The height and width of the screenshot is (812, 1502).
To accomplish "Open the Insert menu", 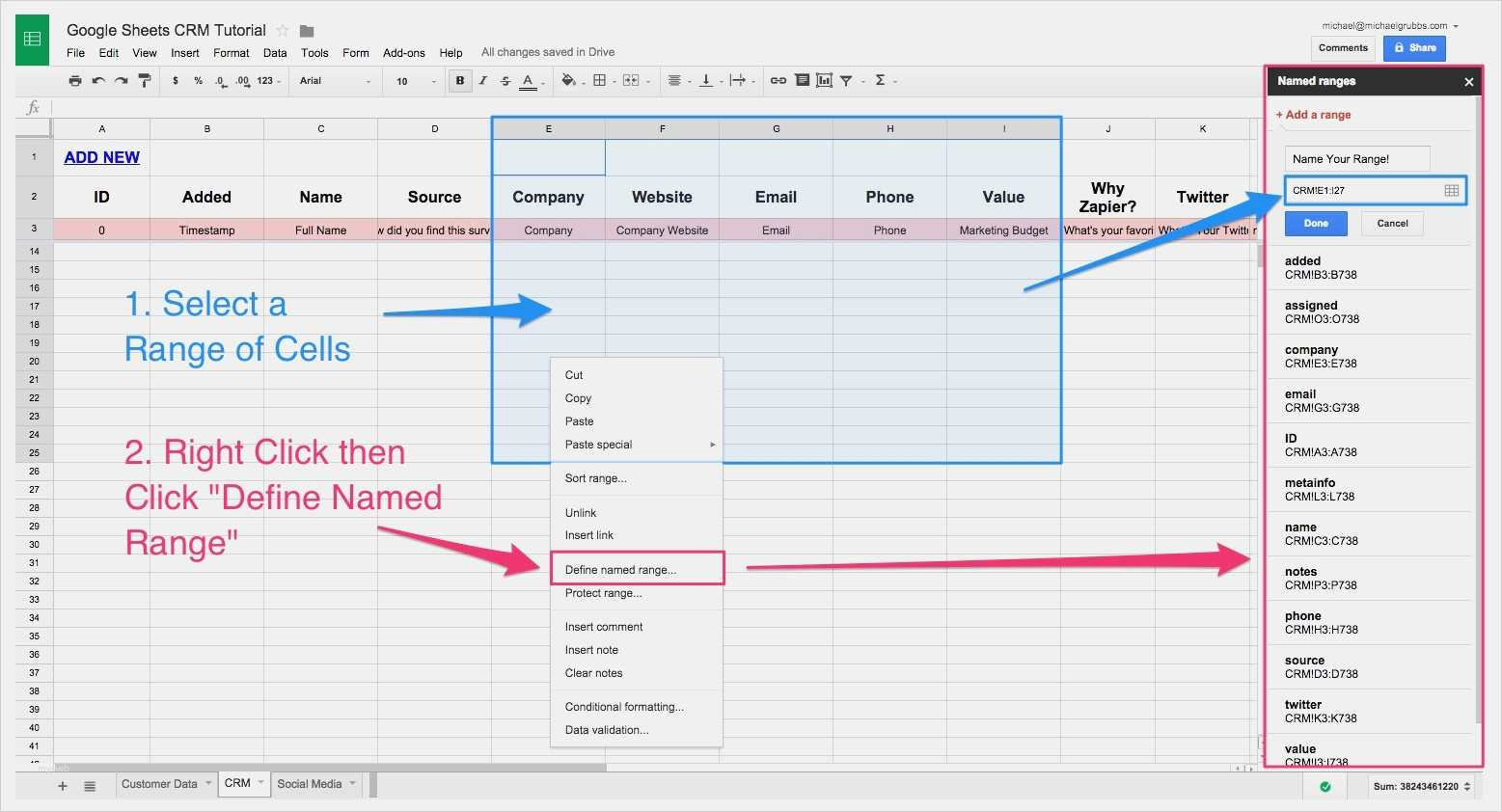I will (x=185, y=53).
